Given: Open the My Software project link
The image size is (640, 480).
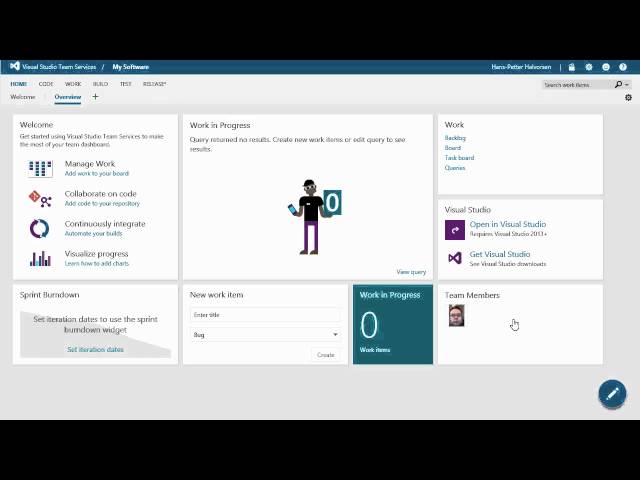Looking at the screenshot, I should tap(131, 67).
